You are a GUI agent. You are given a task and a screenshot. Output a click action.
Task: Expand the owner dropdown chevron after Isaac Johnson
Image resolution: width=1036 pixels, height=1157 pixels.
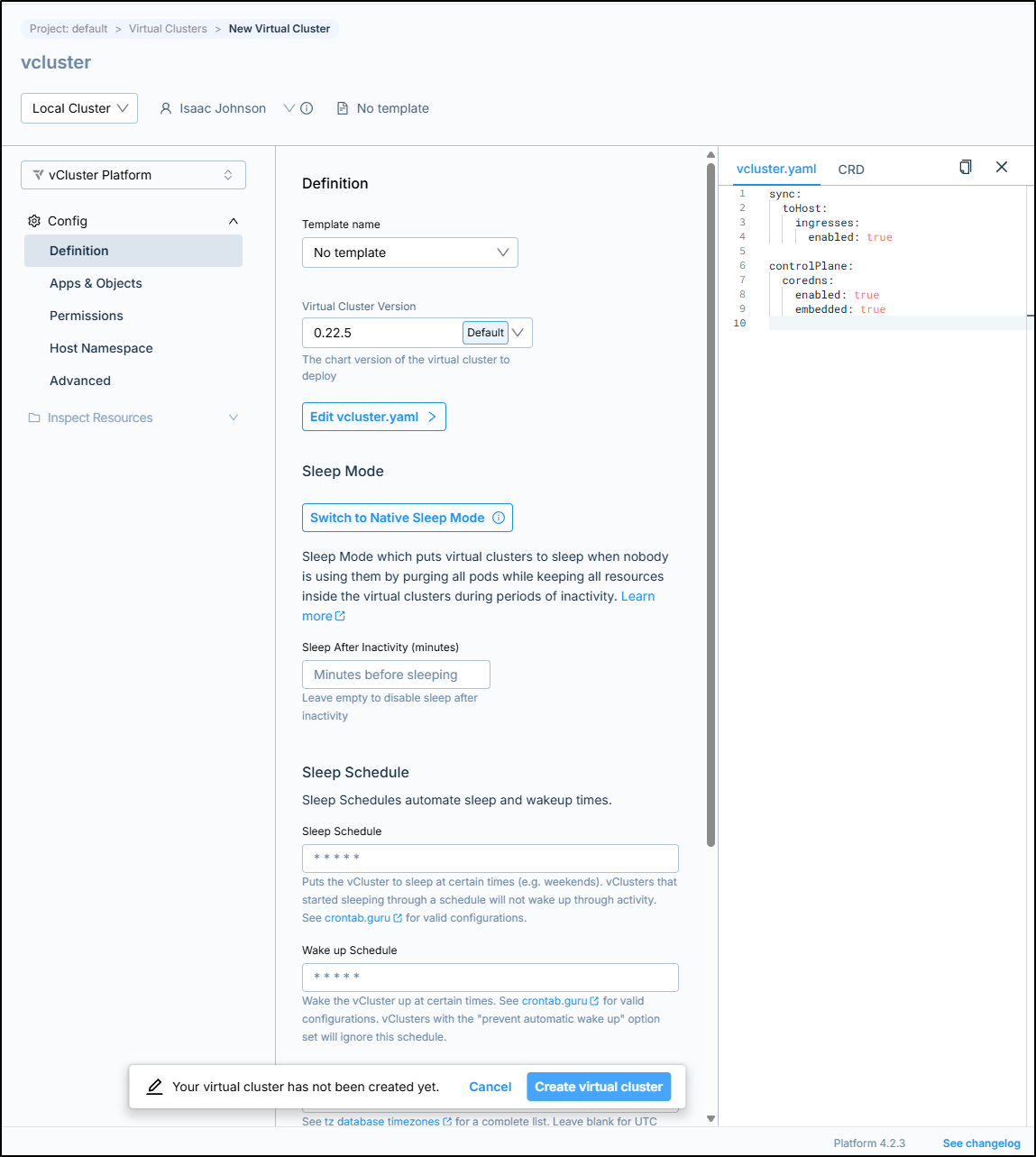point(289,108)
